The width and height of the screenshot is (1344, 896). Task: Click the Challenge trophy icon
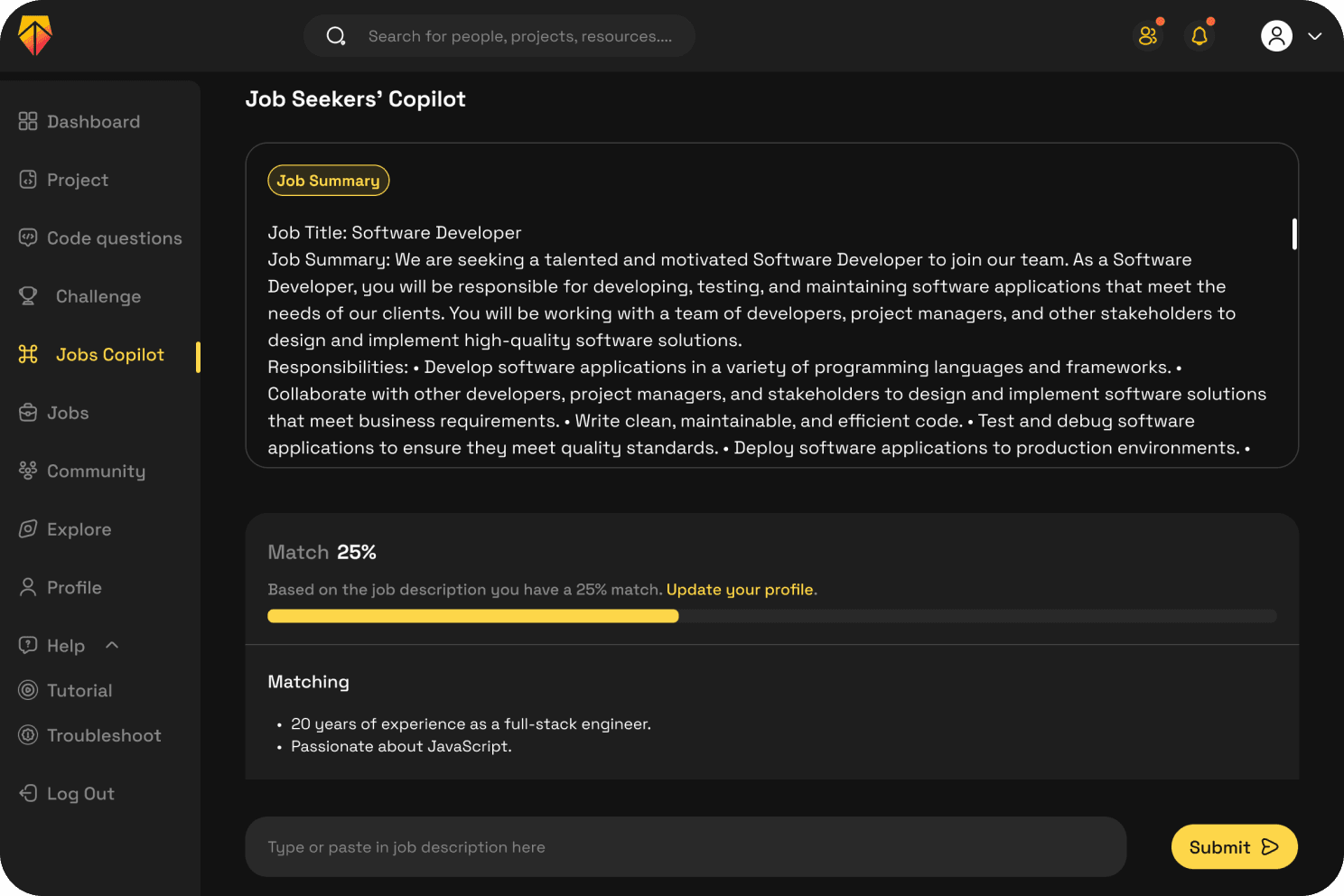pos(27,295)
